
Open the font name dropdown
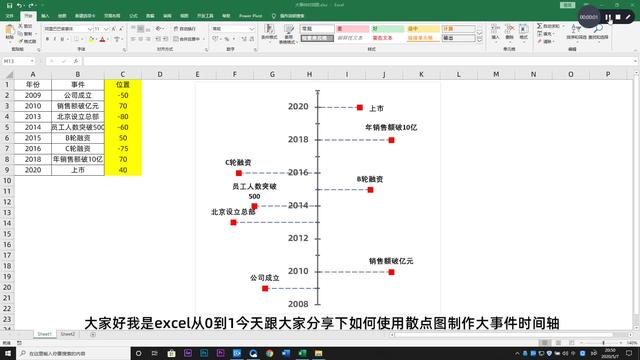90,29
